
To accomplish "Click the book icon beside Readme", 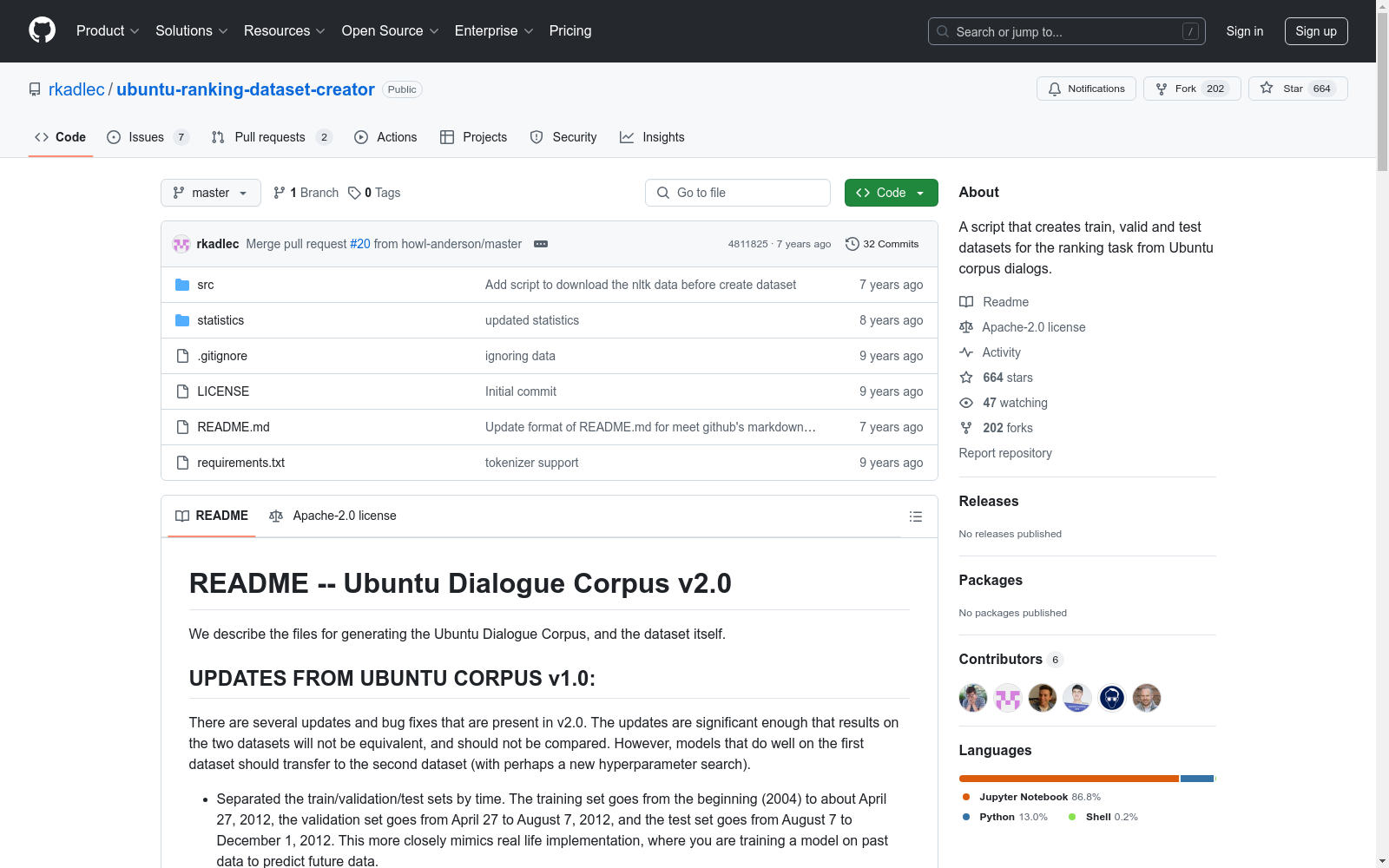I will pyautogui.click(x=966, y=302).
